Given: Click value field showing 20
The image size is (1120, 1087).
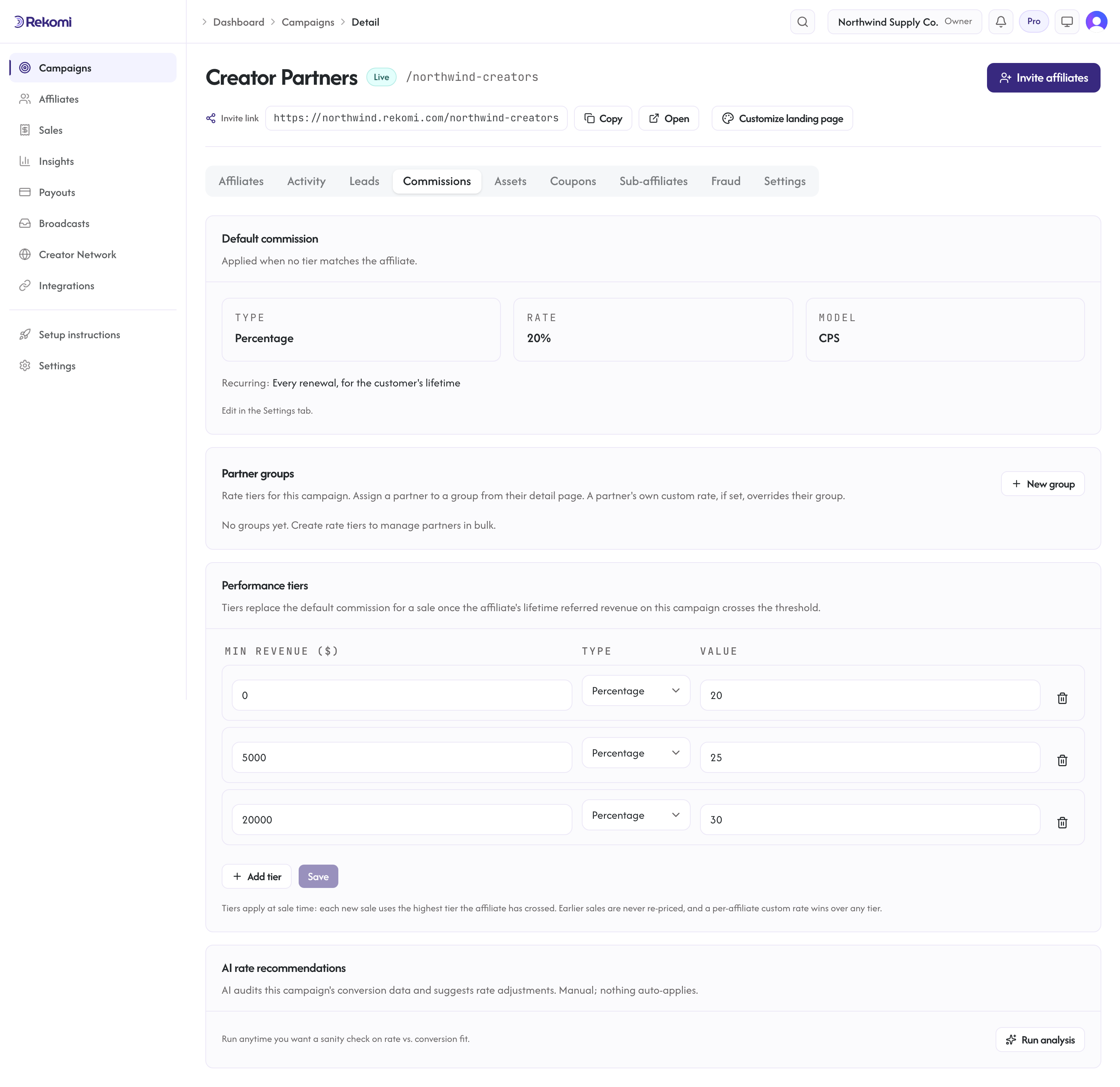Looking at the screenshot, I should click(870, 695).
